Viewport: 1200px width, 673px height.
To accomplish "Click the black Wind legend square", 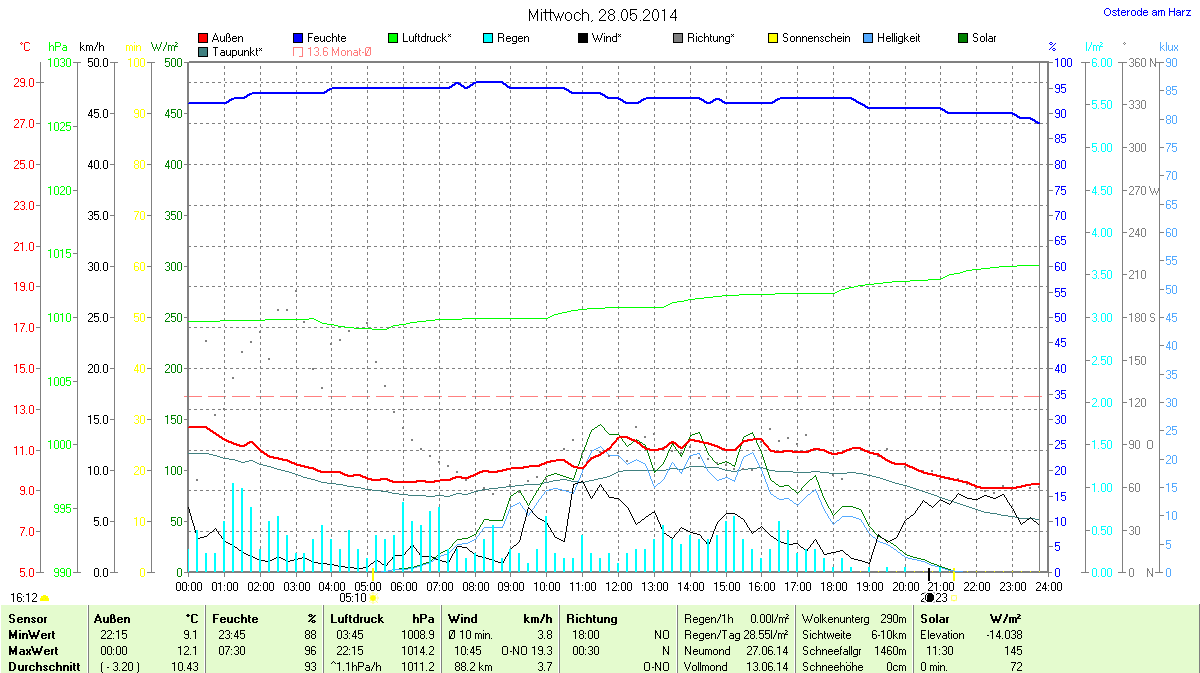I will (x=583, y=38).
